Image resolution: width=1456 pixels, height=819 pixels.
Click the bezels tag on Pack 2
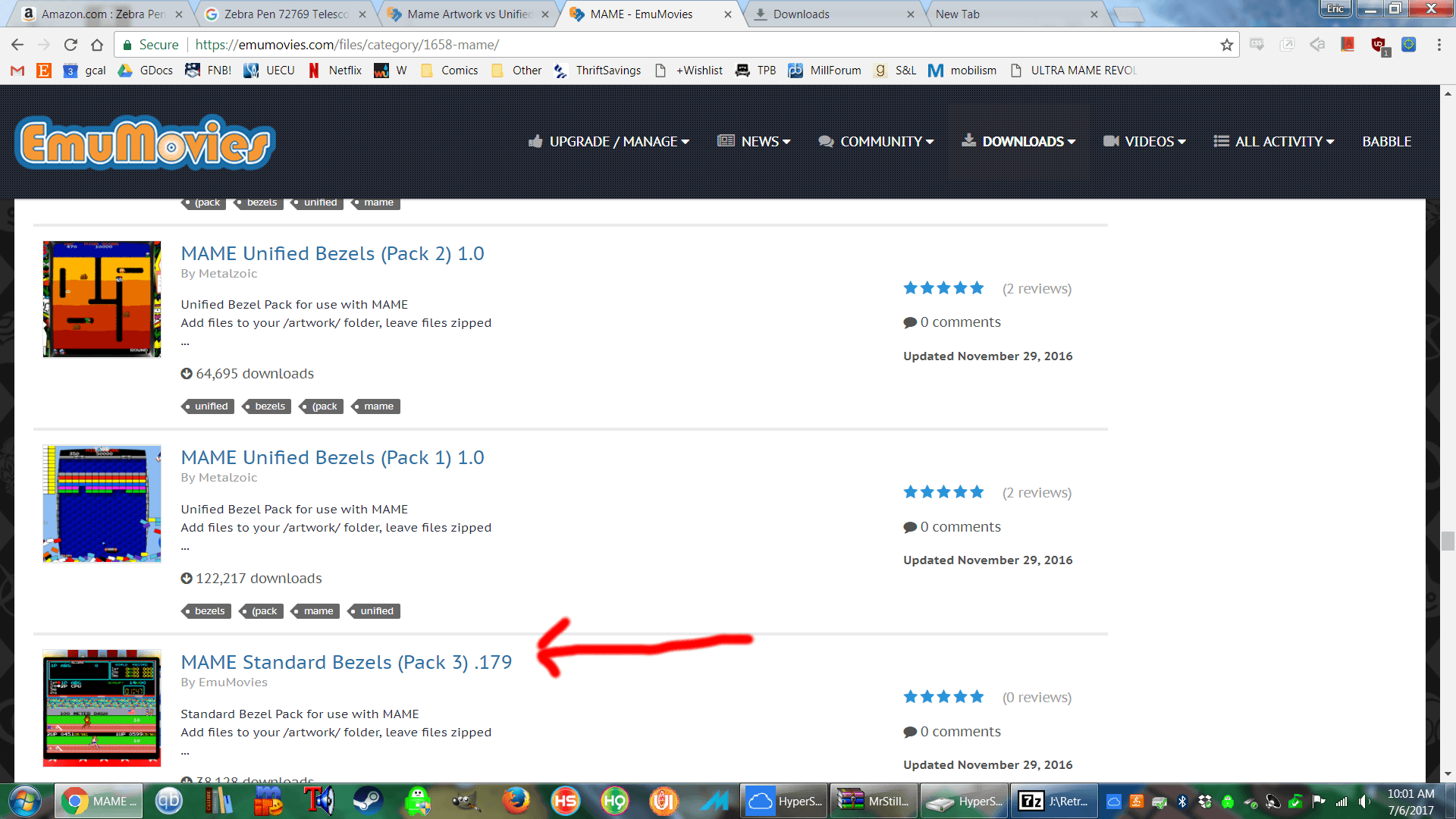[269, 406]
